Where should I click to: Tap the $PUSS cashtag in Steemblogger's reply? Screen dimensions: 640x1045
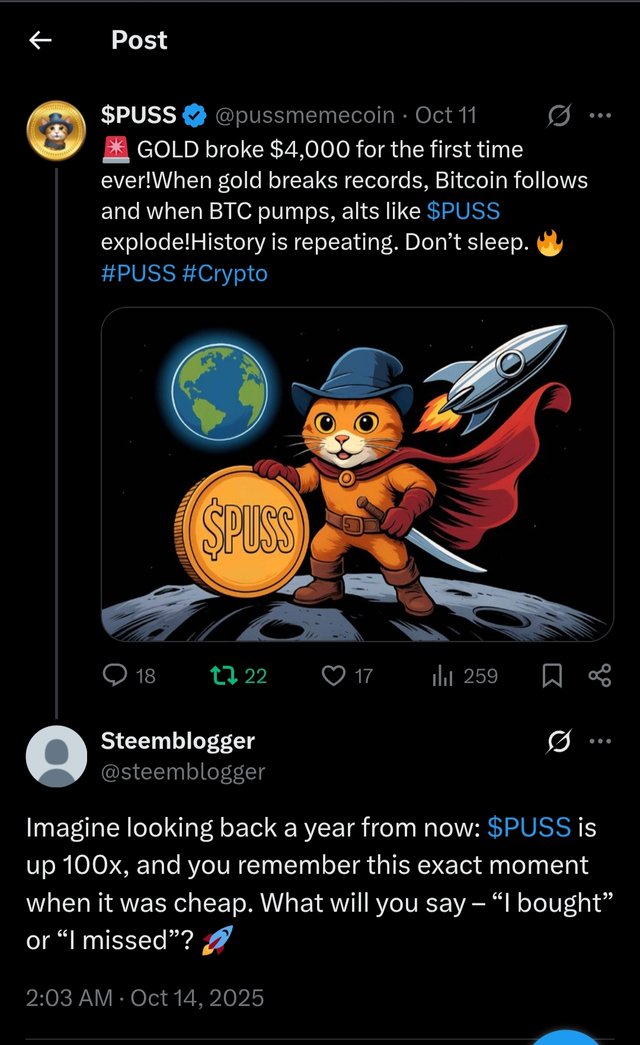pos(529,828)
